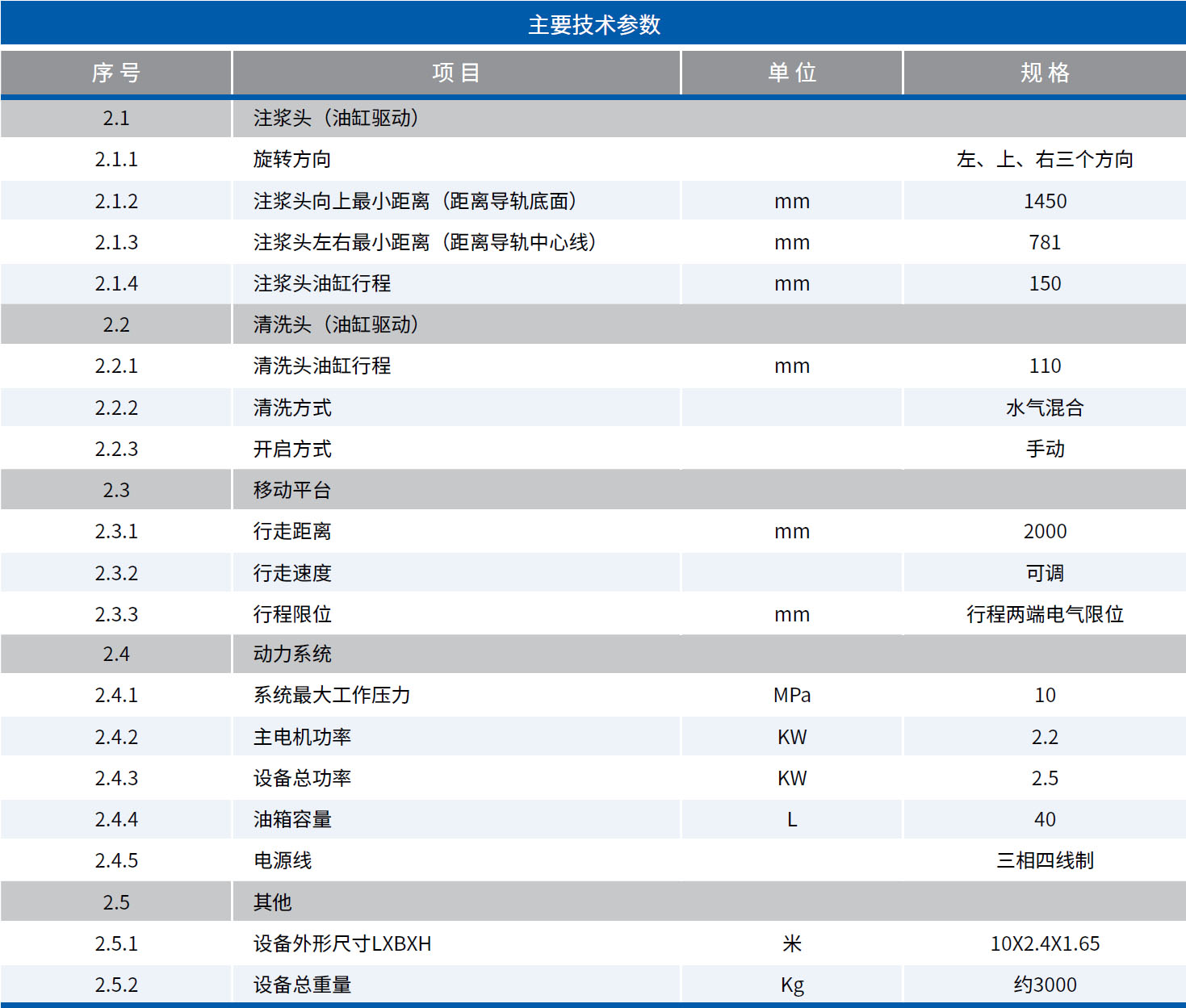Click the 手动 opening method value
The image size is (1186, 1008).
[x=1044, y=449]
